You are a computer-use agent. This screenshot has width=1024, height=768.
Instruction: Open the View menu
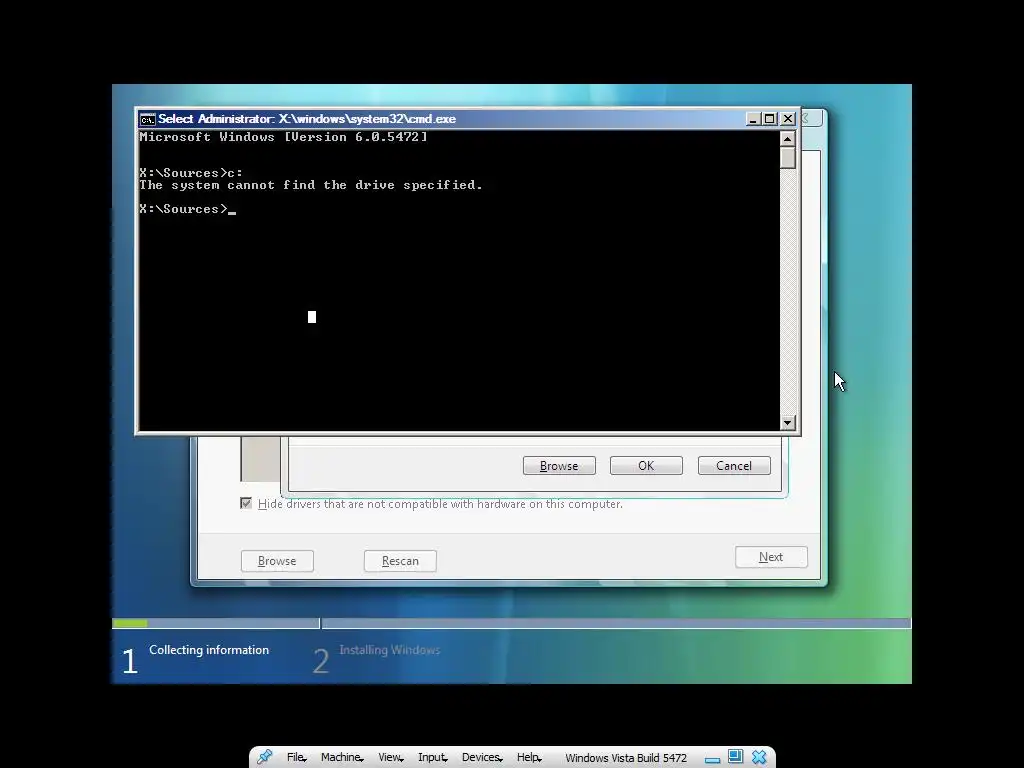click(x=391, y=757)
